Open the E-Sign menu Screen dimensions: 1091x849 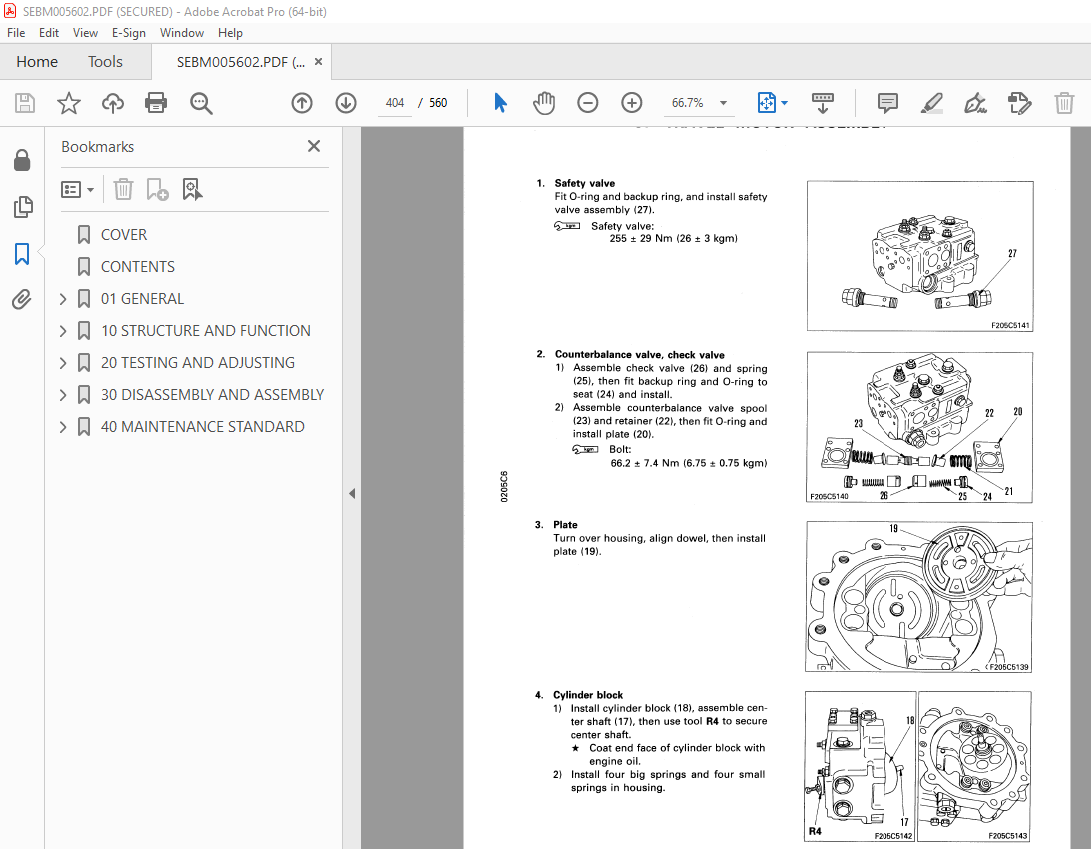coord(129,33)
